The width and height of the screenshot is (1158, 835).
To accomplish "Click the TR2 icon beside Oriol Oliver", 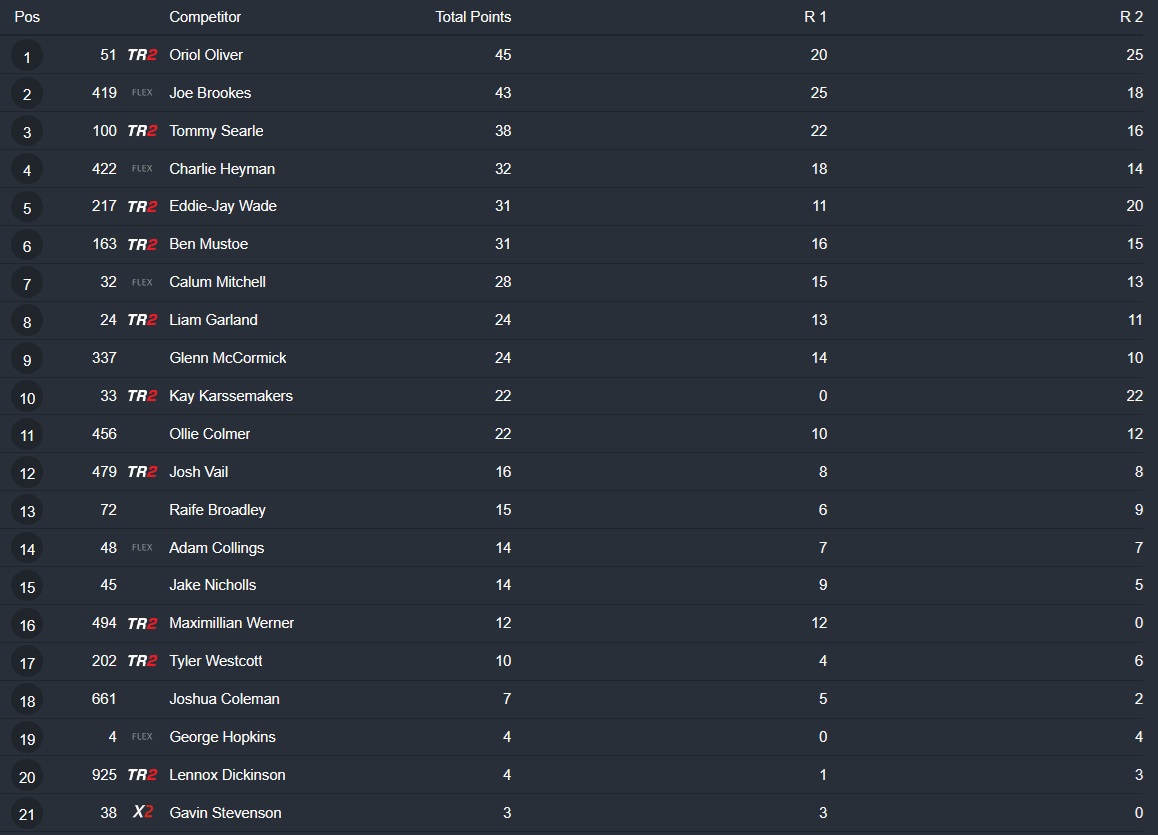I will (x=142, y=55).
